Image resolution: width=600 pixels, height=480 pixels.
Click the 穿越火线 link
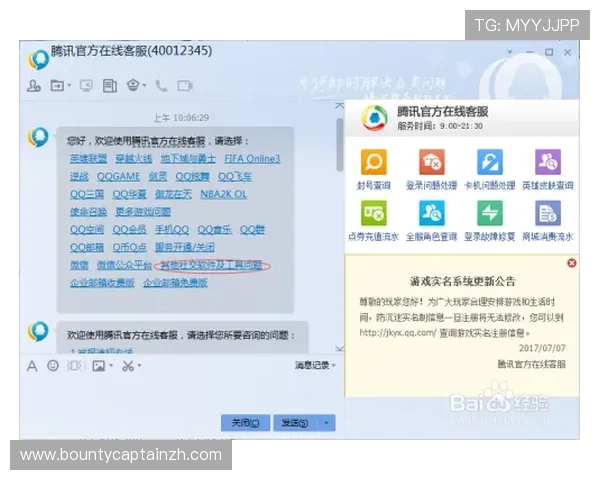coord(134,158)
